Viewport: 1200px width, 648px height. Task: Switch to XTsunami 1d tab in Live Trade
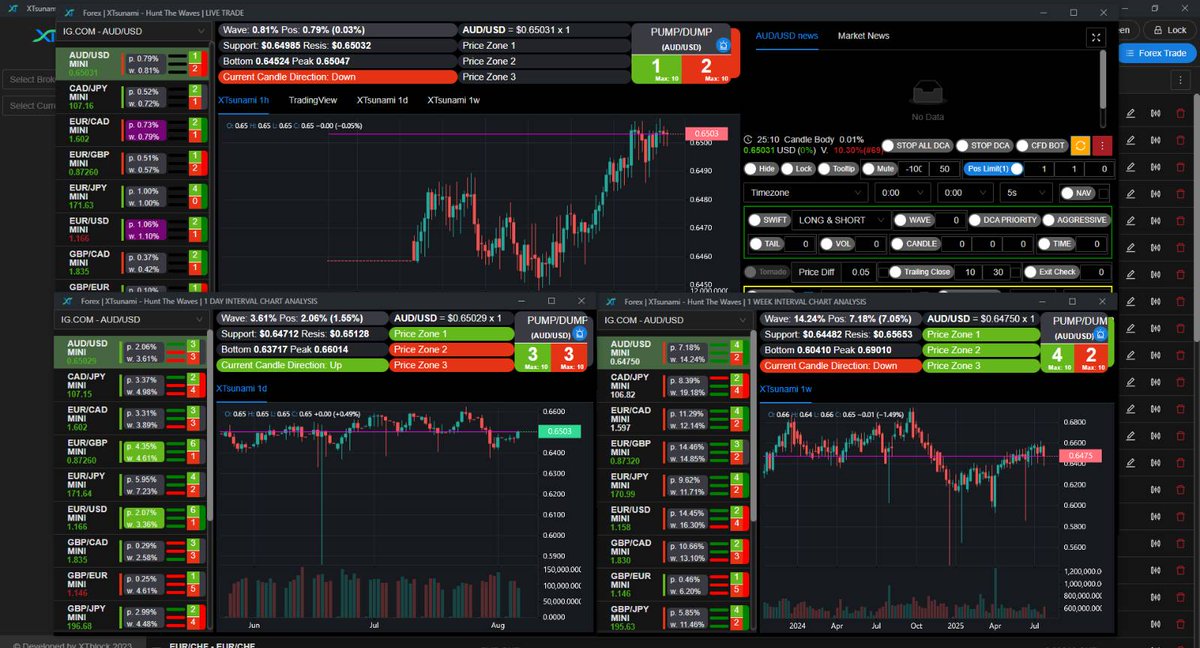[382, 100]
